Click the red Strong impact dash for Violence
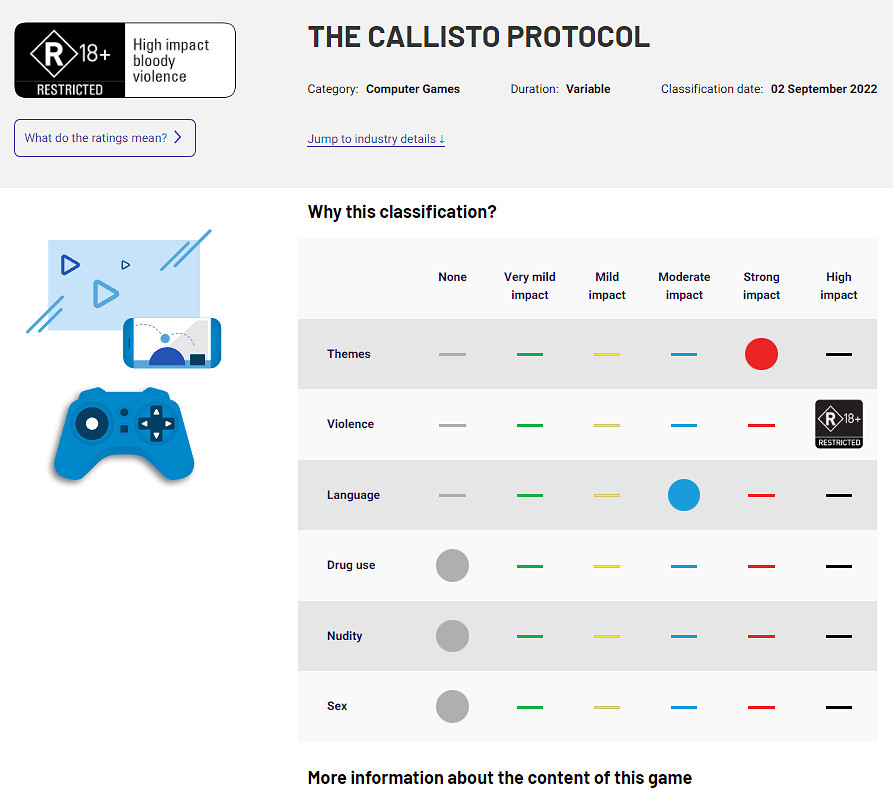Image resolution: width=893 pixels, height=809 pixels. 761,425
